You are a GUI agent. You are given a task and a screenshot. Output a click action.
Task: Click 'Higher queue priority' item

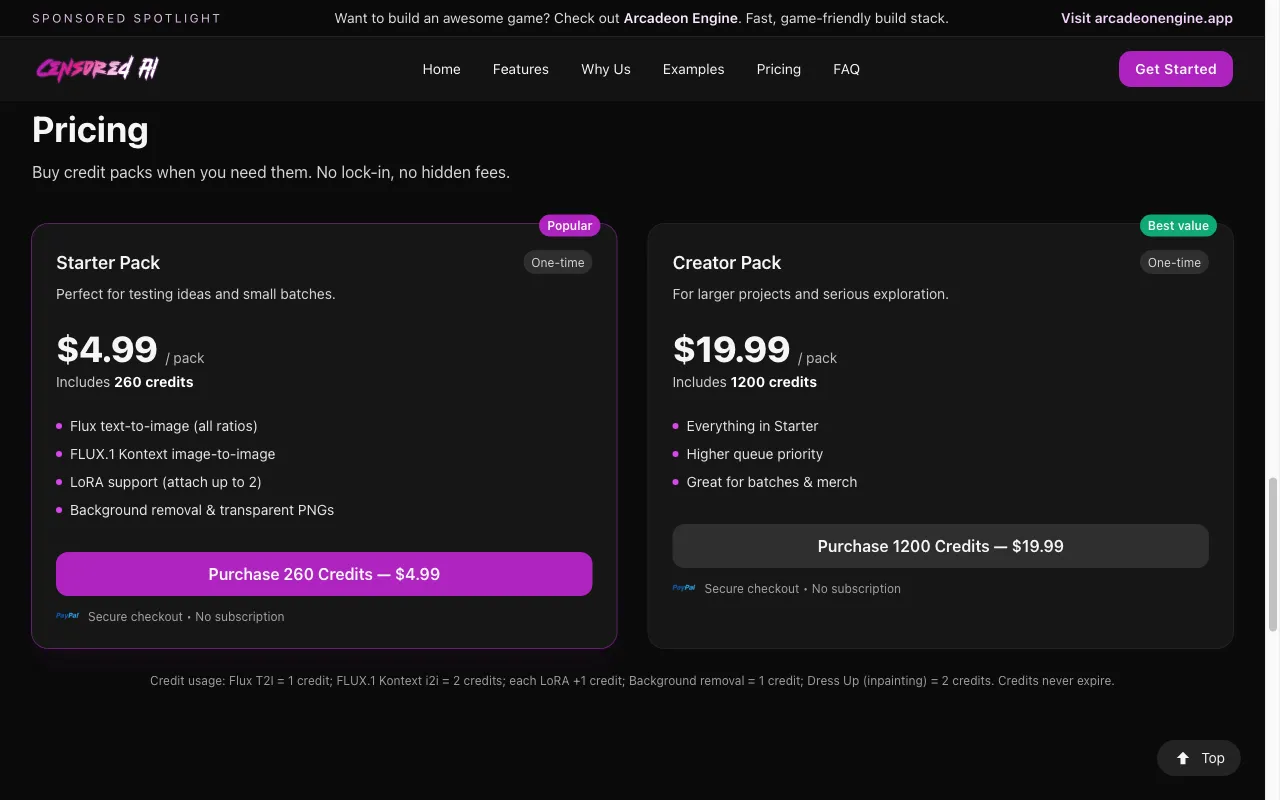(755, 454)
